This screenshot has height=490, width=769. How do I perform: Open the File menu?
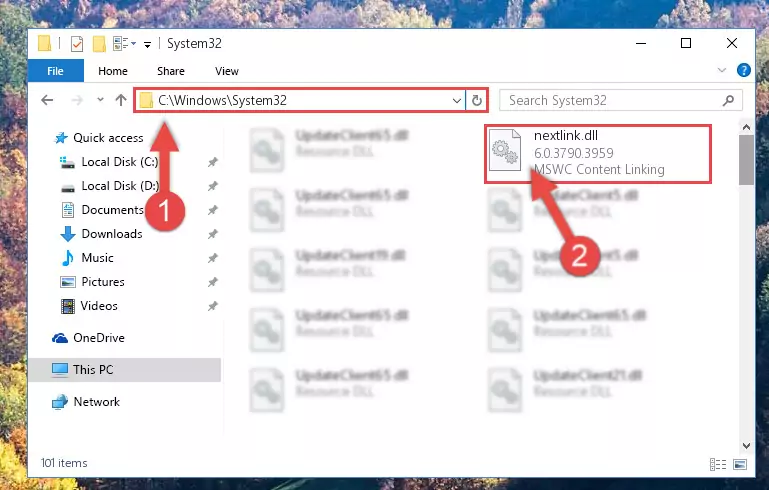(x=55, y=71)
